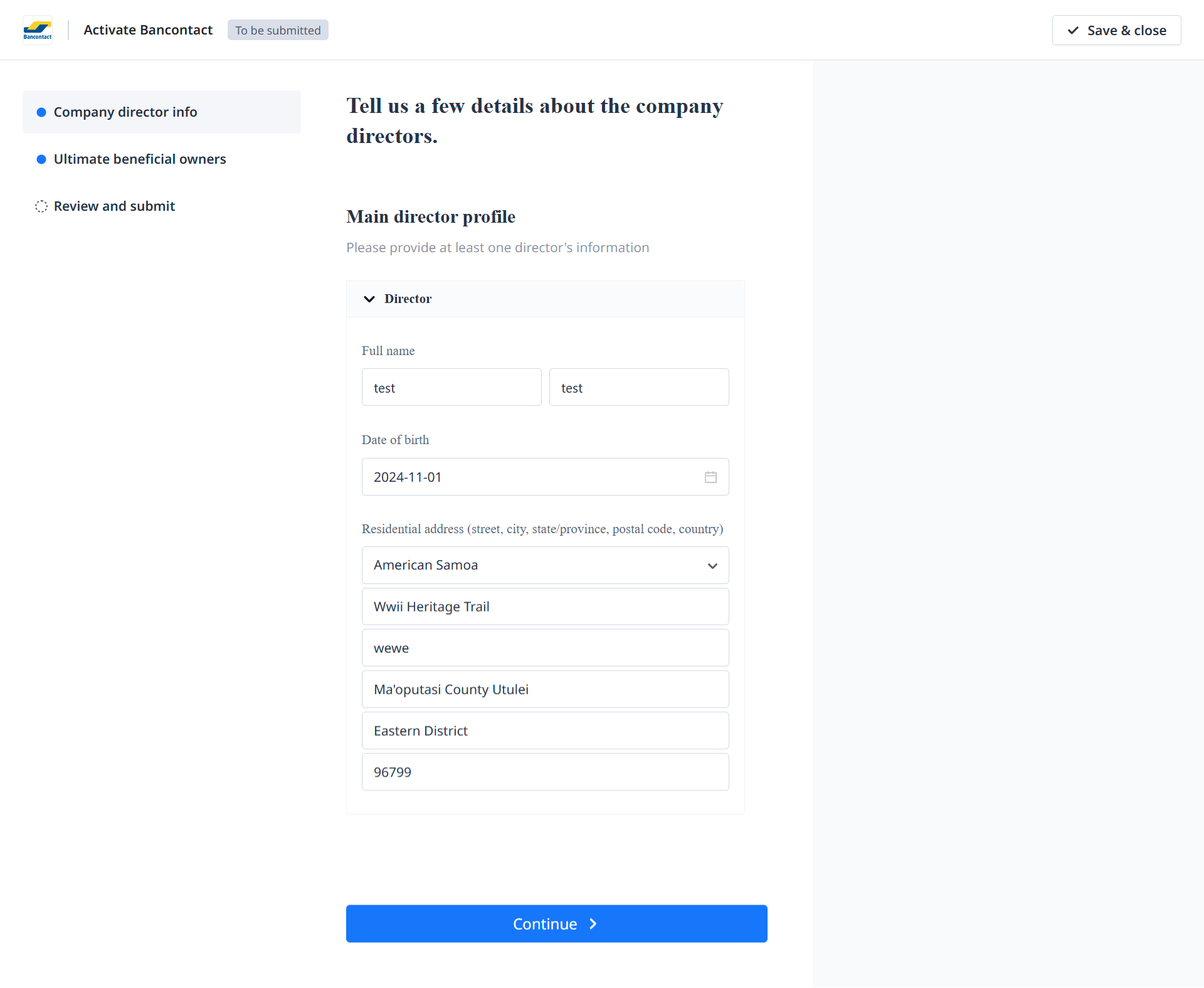Viewport: 1204px width, 988px height.
Task: Click the last name input field
Action: point(638,388)
